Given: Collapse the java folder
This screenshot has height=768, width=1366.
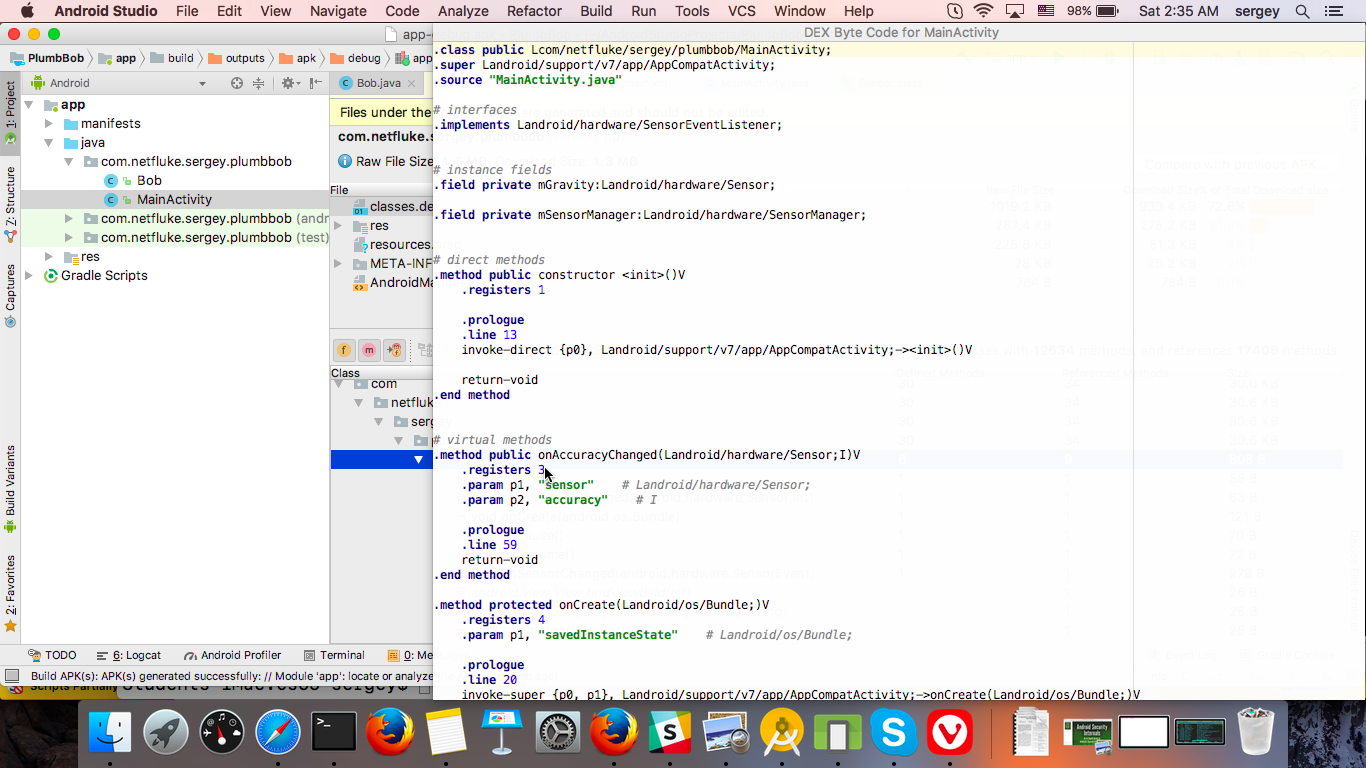Looking at the screenshot, I should click(49, 143).
